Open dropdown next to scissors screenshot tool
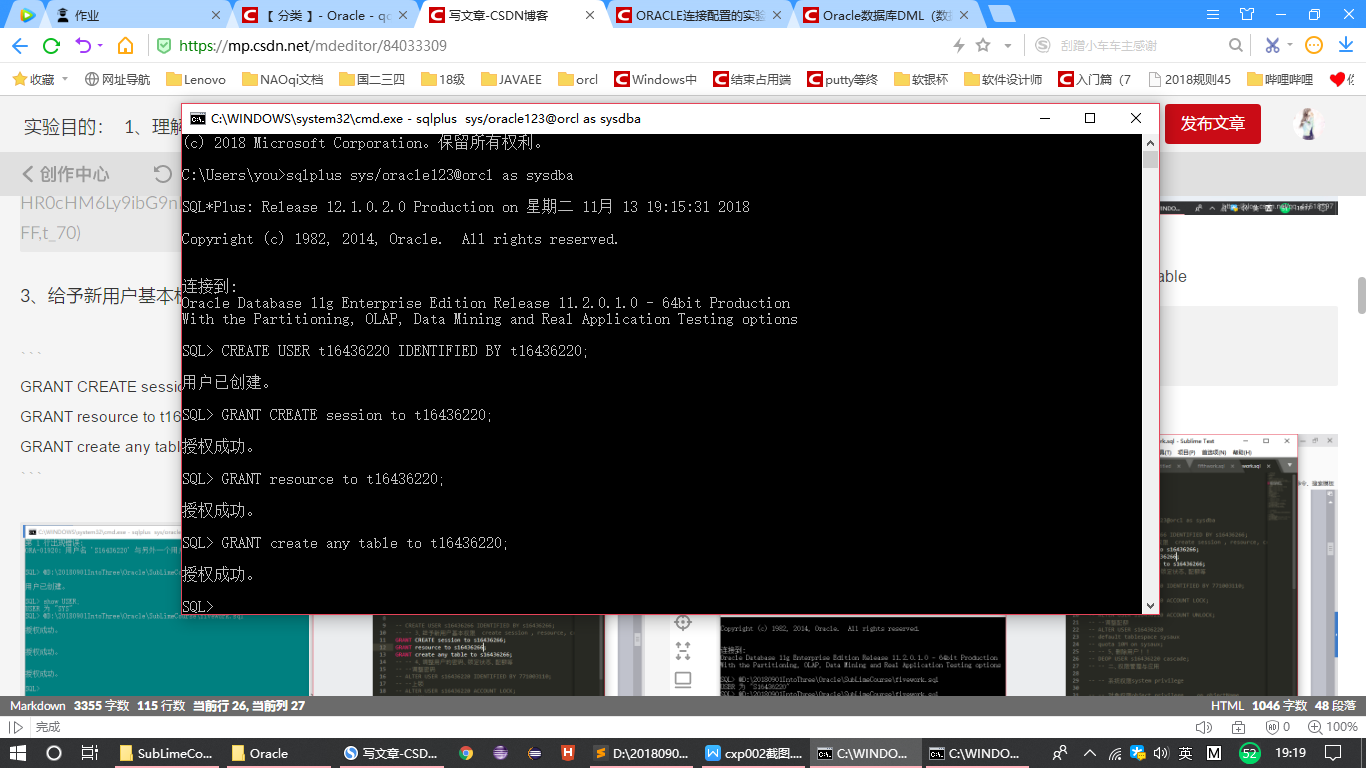 click(x=1290, y=46)
